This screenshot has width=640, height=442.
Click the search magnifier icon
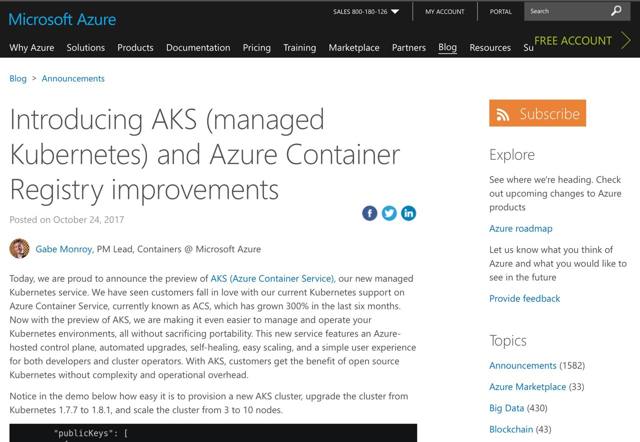click(x=616, y=12)
